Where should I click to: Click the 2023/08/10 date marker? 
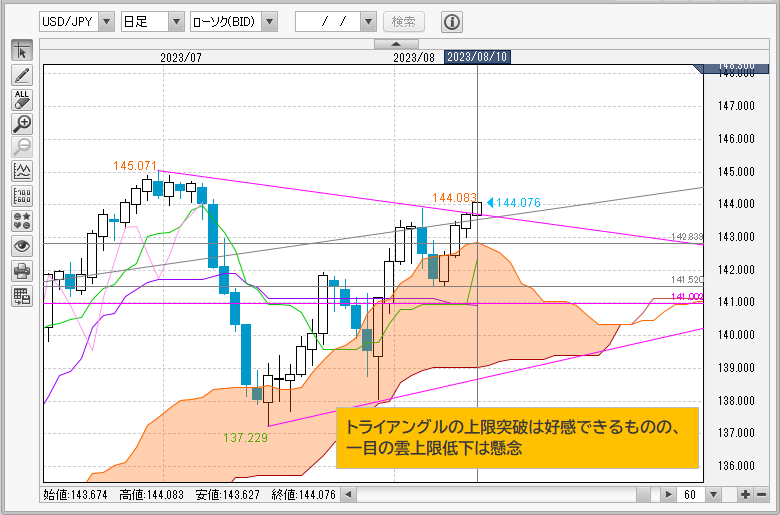pos(477,57)
